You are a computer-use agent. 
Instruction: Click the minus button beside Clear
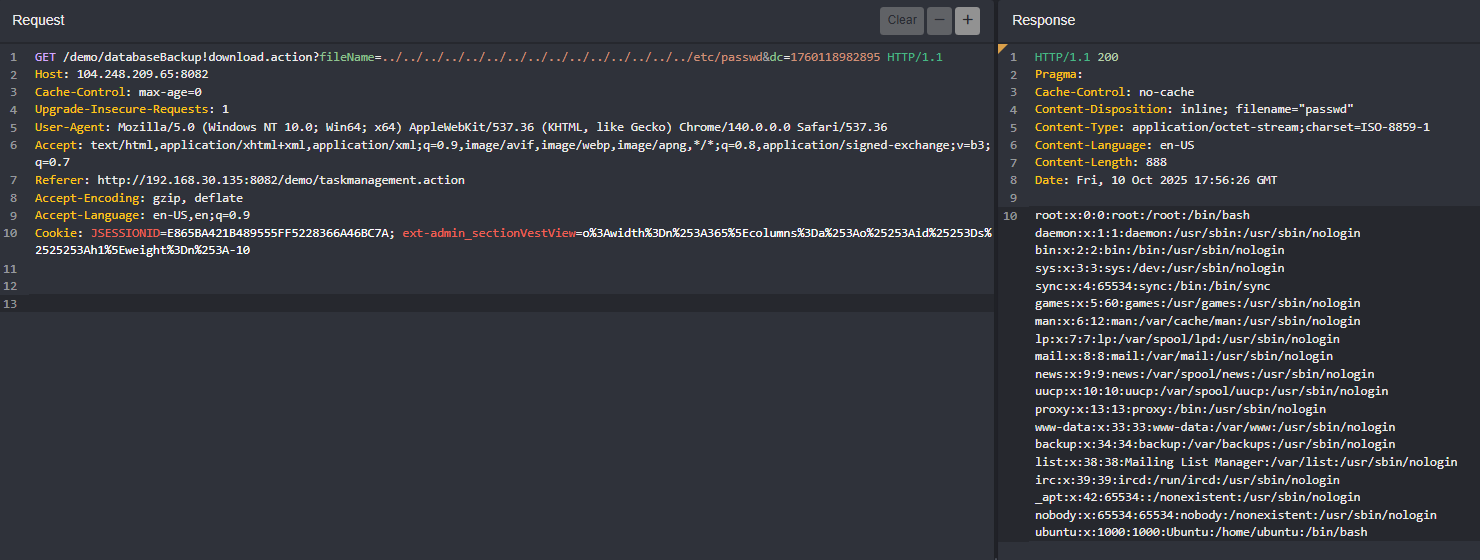click(940, 20)
